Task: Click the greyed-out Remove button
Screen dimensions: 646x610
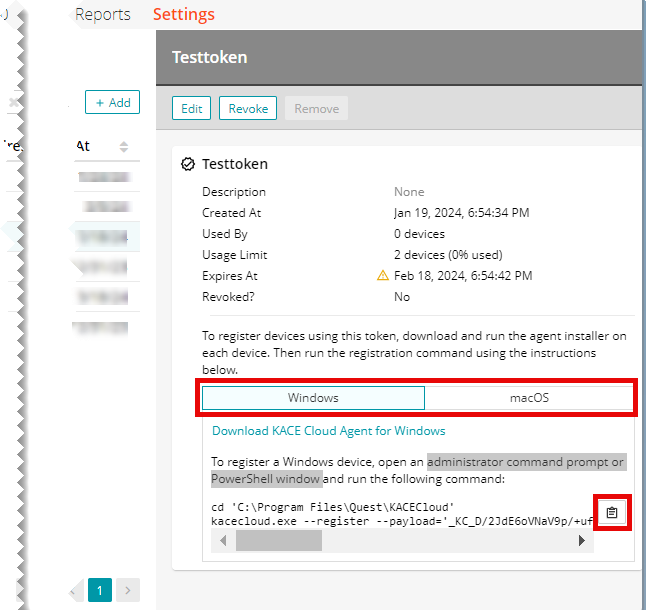Action: click(316, 109)
